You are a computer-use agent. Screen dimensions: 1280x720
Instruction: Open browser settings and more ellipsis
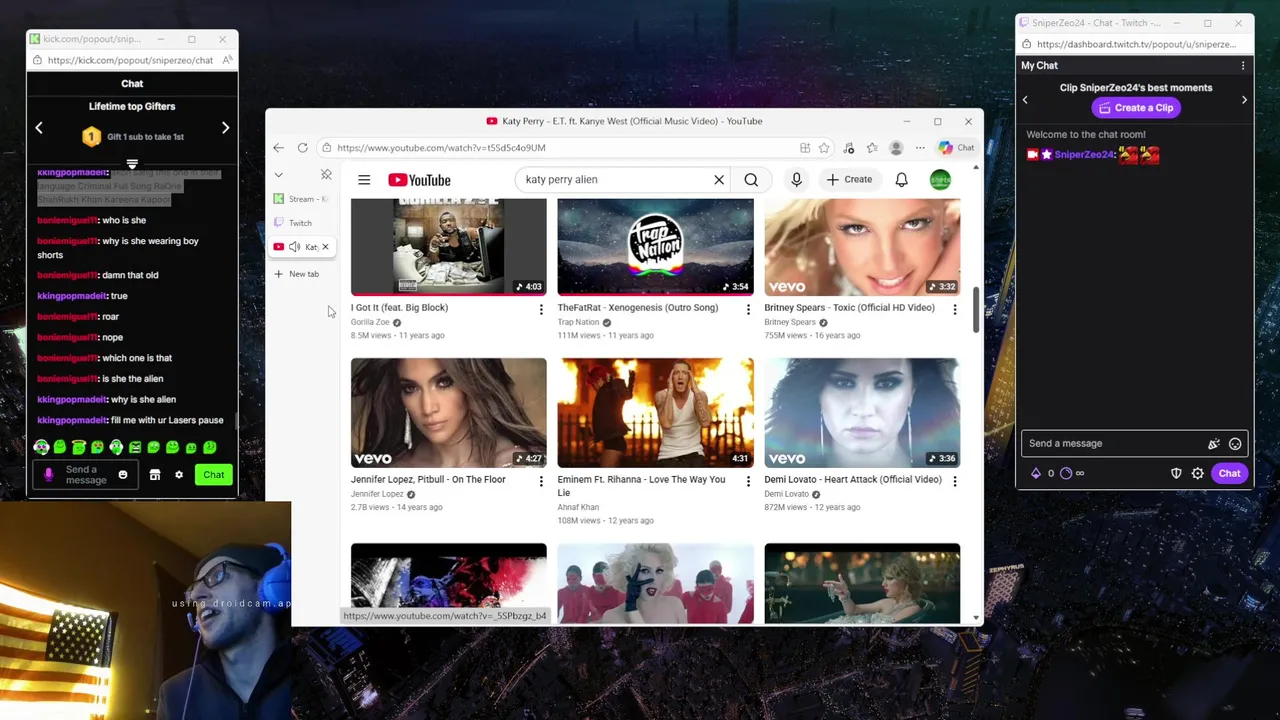pos(920,148)
